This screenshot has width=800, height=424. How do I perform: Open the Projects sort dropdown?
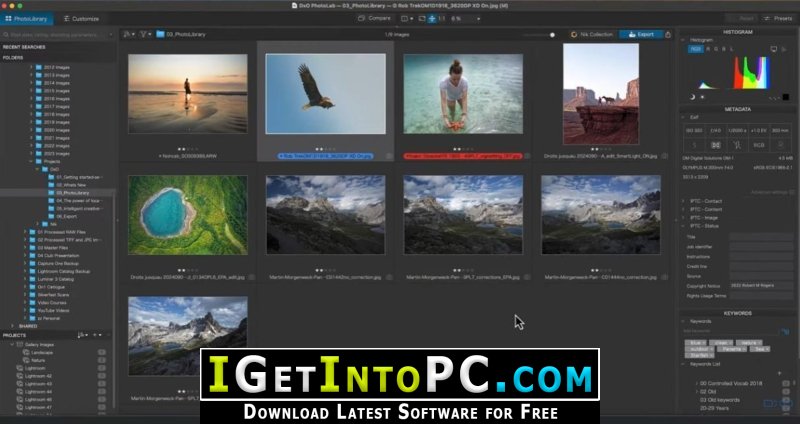[x=83, y=335]
